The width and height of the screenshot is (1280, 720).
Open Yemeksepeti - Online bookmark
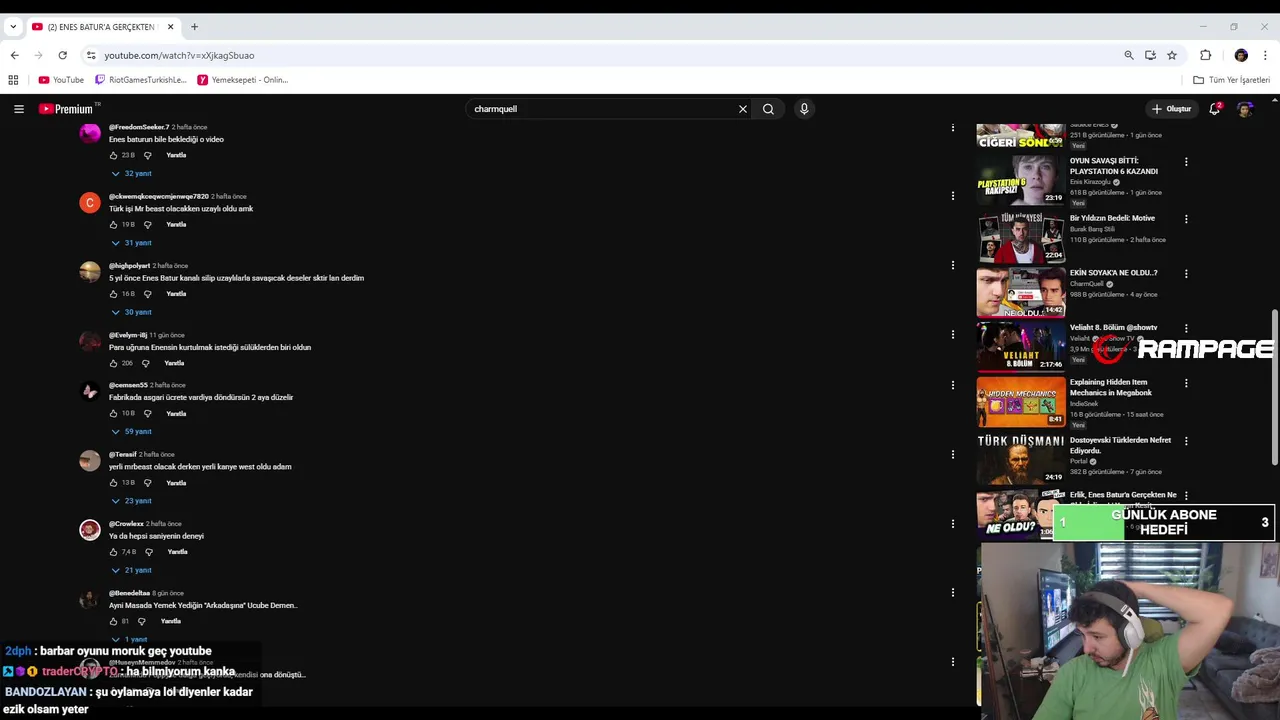tap(243, 80)
